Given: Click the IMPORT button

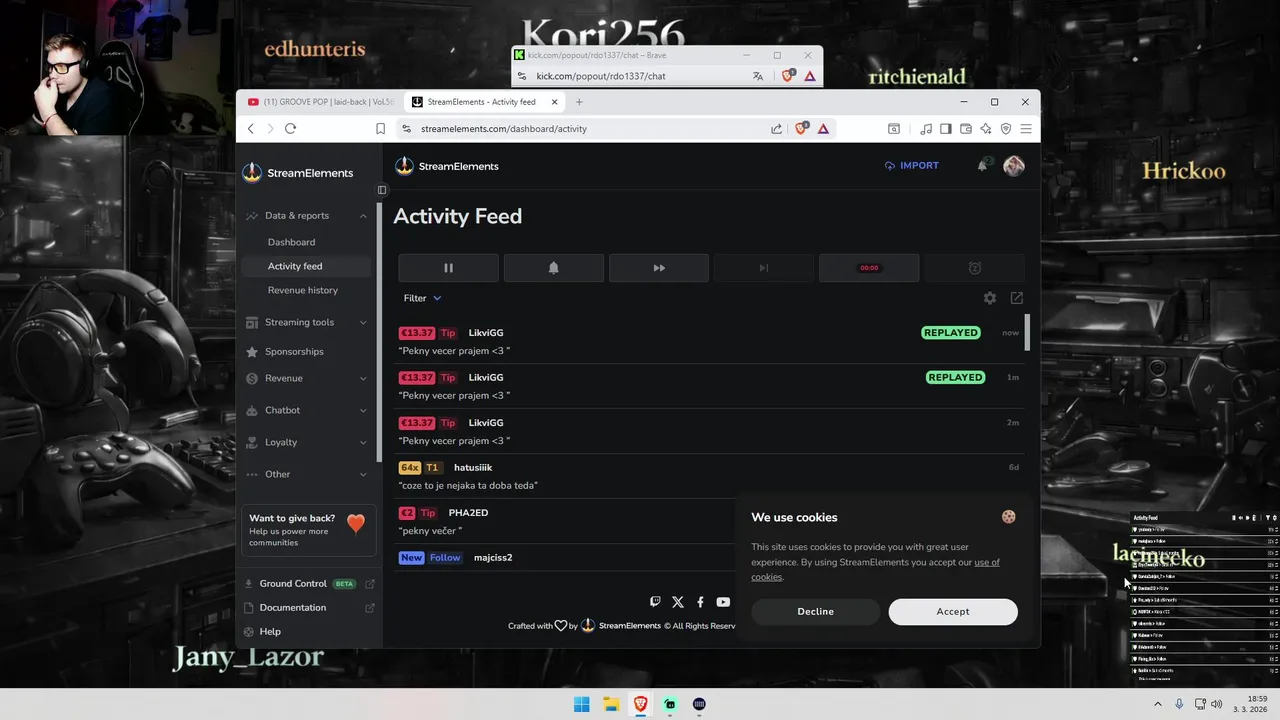Looking at the screenshot, I should pos(912,166).
